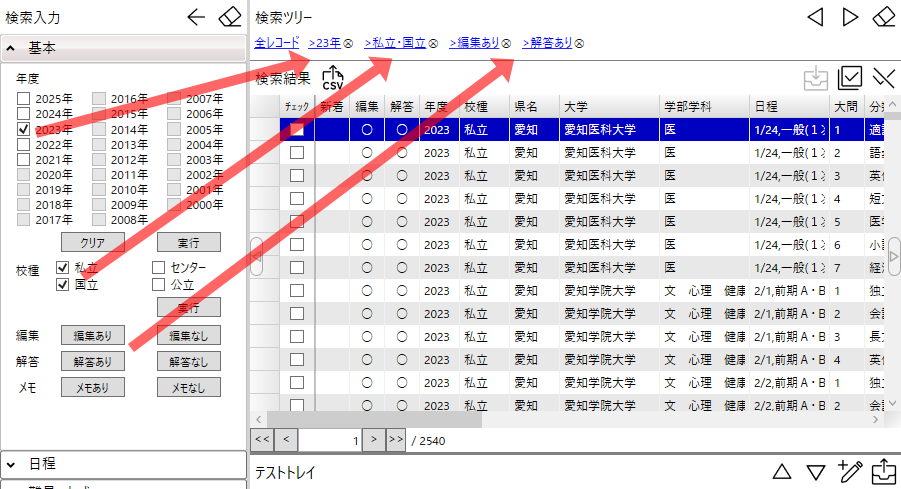Image resolution: width=901 pixels, height=489 pixels.
Task: Click the 編集なし button
Action: point(188,336)
